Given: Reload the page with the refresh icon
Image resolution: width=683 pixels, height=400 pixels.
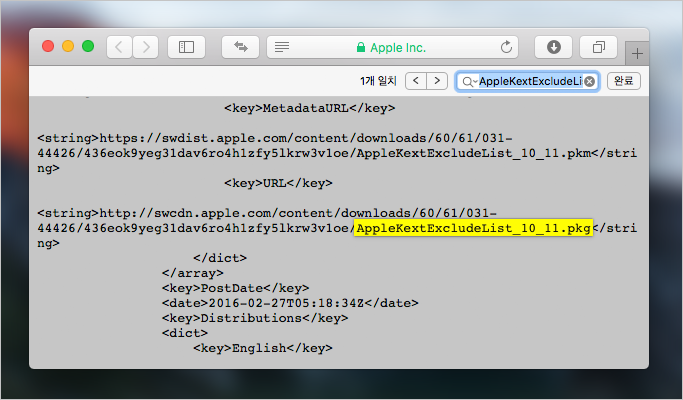Looking at the screenshot, I should tap(506, 47).
